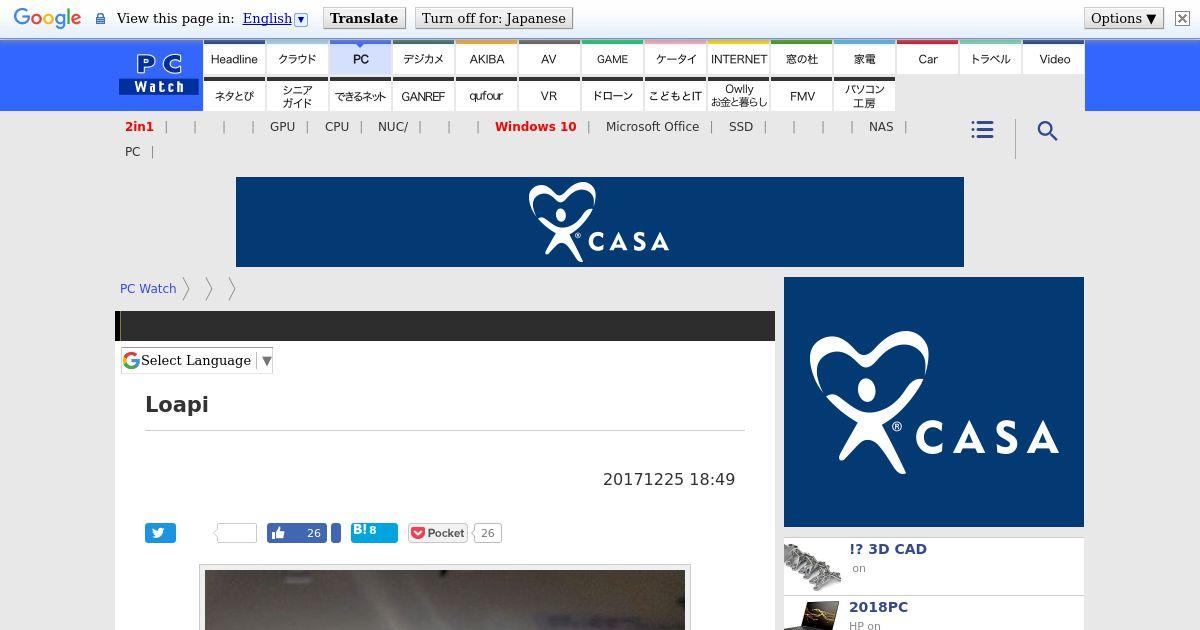Click the PC Watch logo
The image size is (1200, 630).
tap(159, 74)
